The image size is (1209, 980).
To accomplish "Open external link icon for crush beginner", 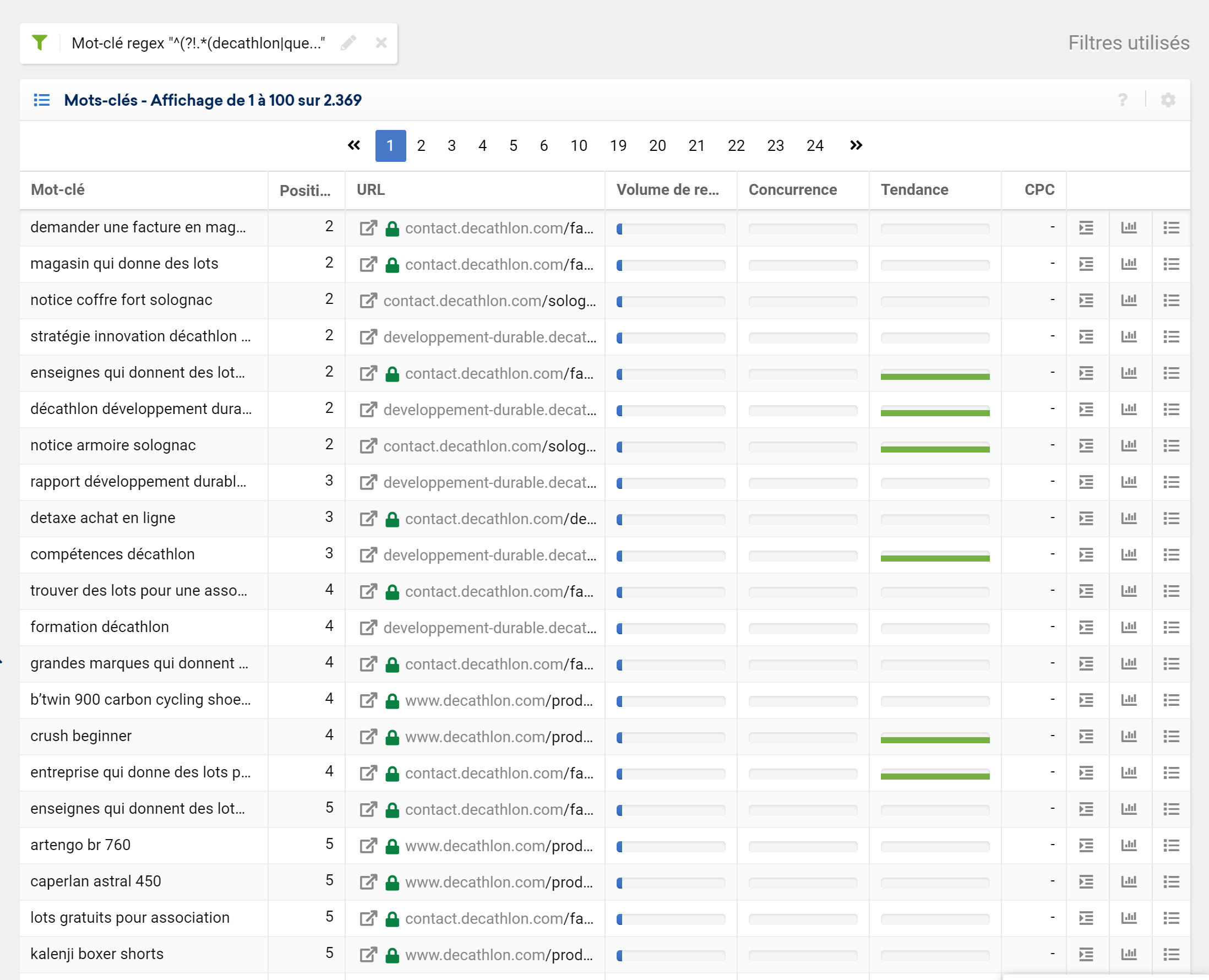I will point(368,737).
